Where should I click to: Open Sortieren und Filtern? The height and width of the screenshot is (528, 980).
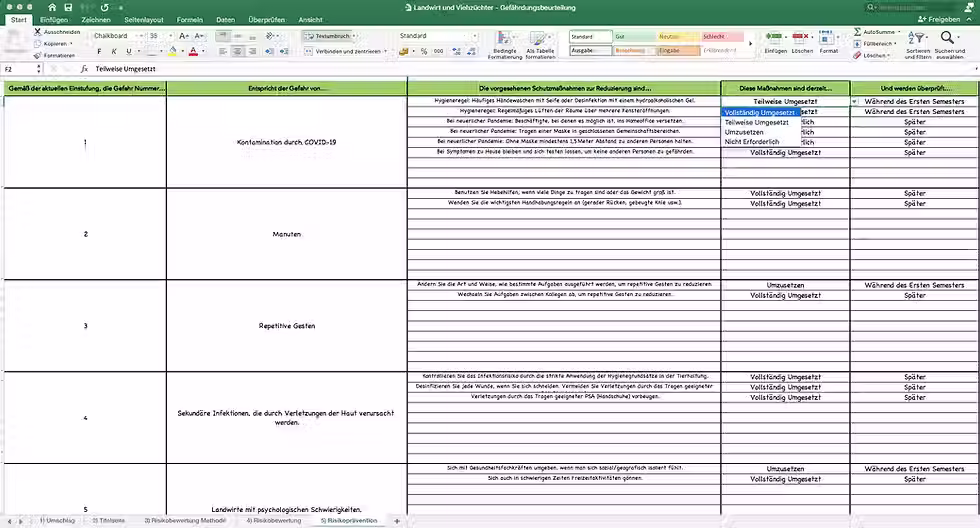(x=918, y=45)
